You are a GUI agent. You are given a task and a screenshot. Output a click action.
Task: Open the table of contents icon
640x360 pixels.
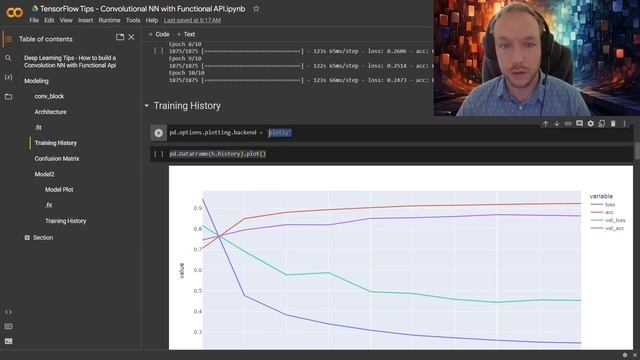(8, 39)
